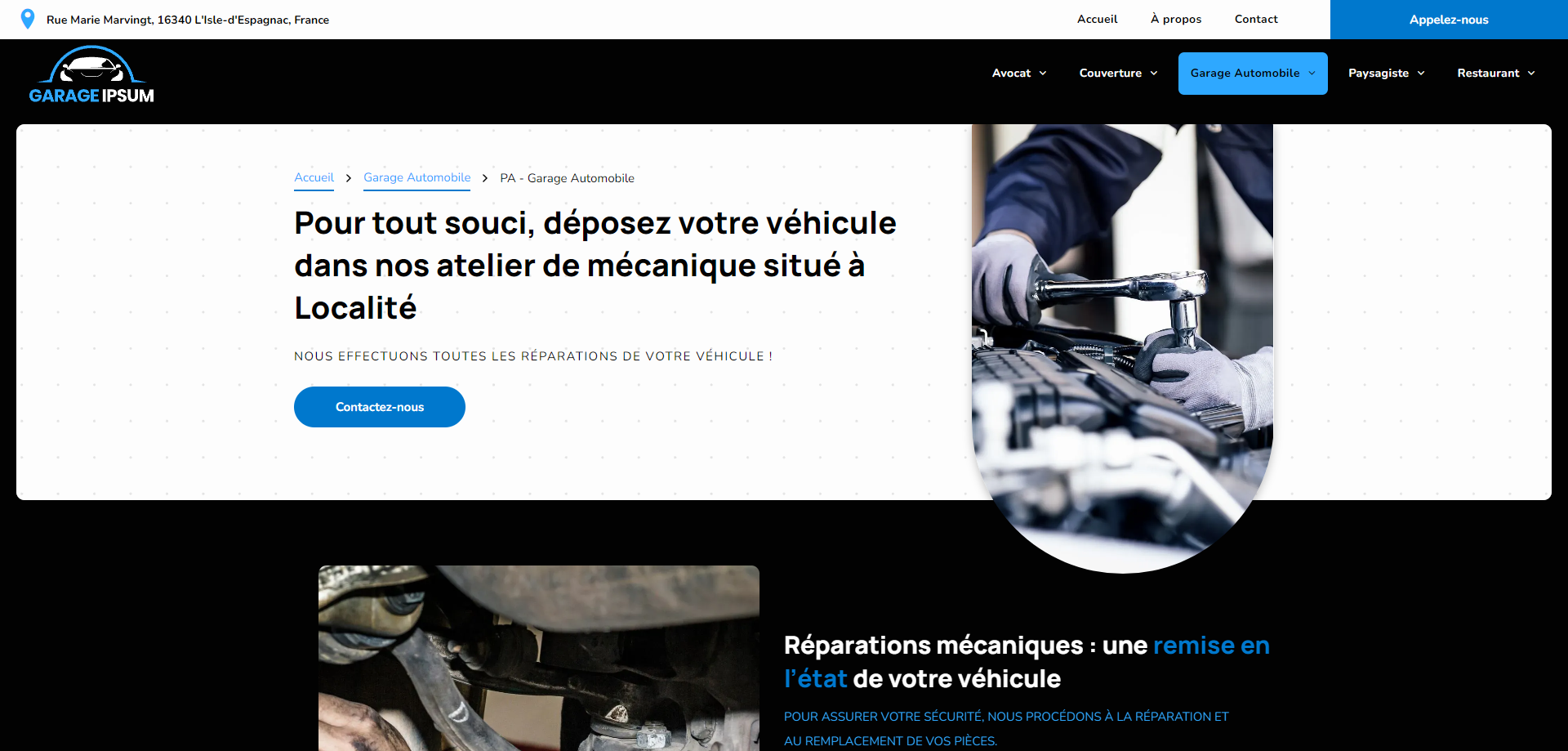The height and width of the screenshot is (751, 1568).
Task: Open the À propos menu item
Action: (x=1176, y=19)
